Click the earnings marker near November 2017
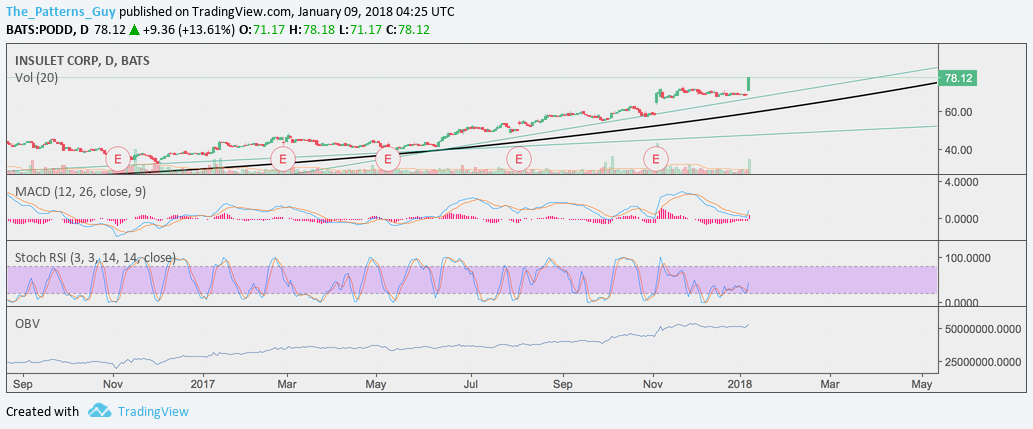This screenshot has height=429, width=1033. pos(656,159)
